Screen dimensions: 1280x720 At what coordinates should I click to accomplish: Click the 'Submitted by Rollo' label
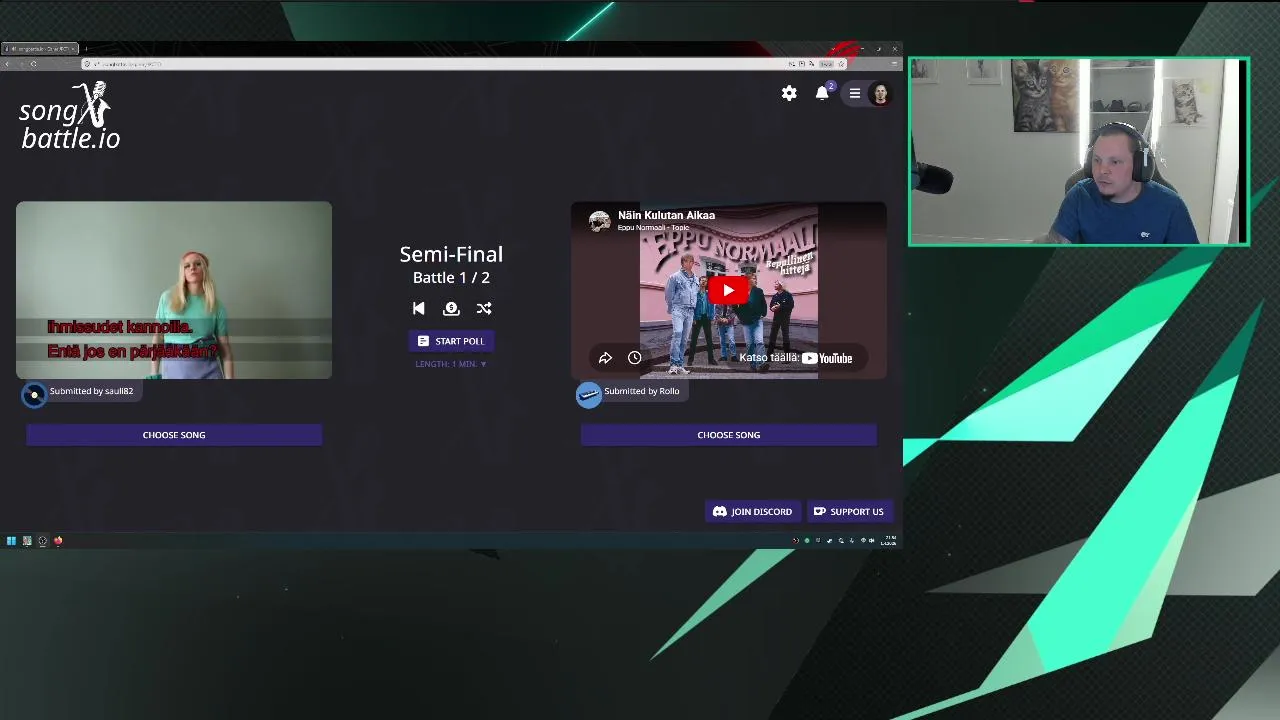(x=641, y=391)
